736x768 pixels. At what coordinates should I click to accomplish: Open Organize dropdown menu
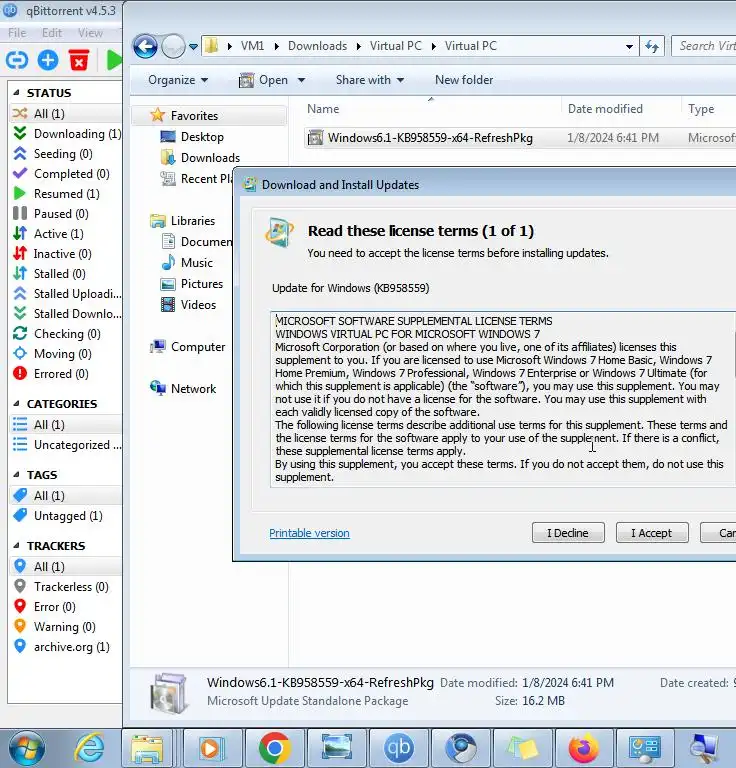[x=178, y=80]
